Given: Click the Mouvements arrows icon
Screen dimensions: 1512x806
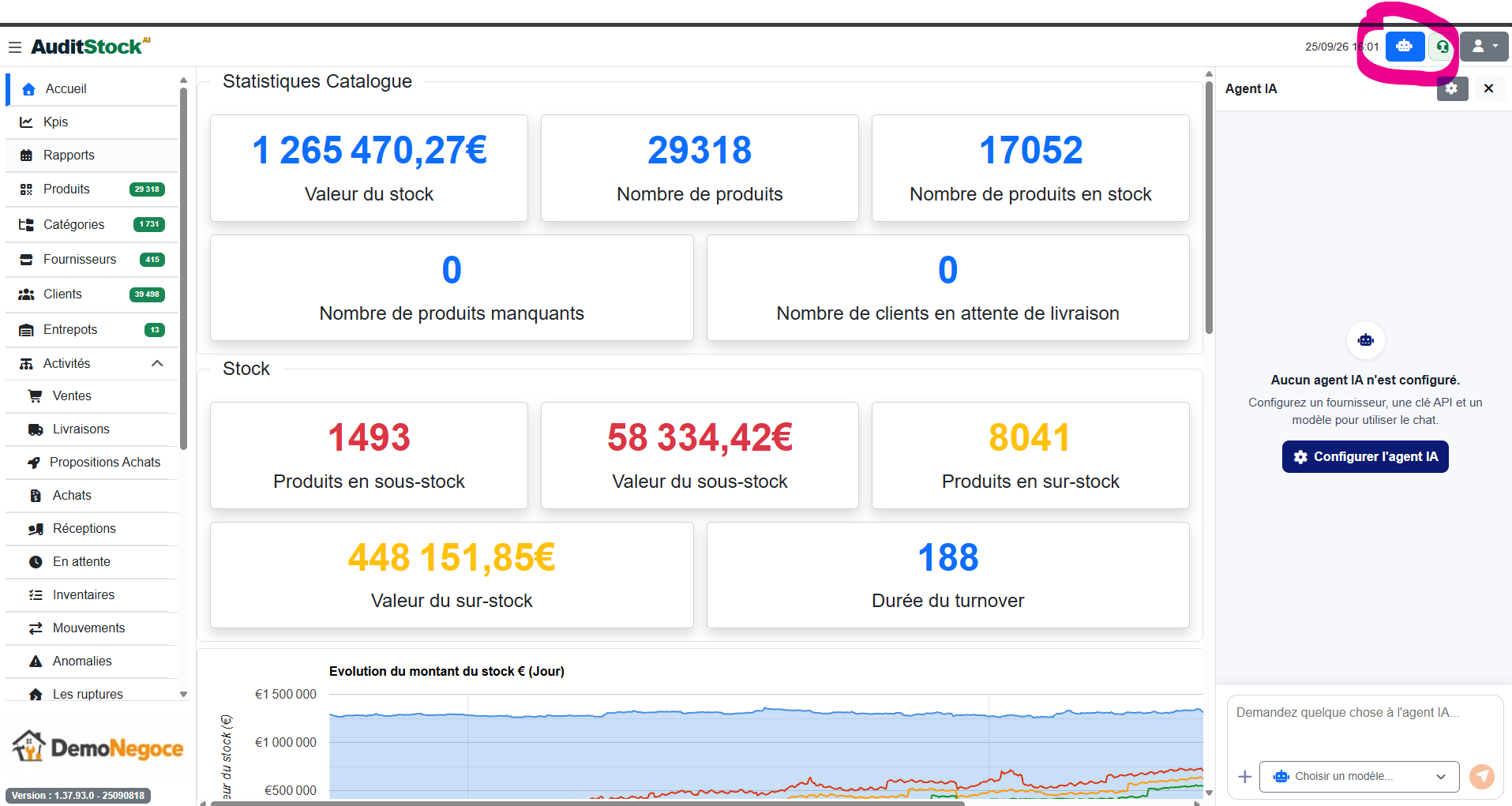Looking at the screenshot, I should click(36, 628).
